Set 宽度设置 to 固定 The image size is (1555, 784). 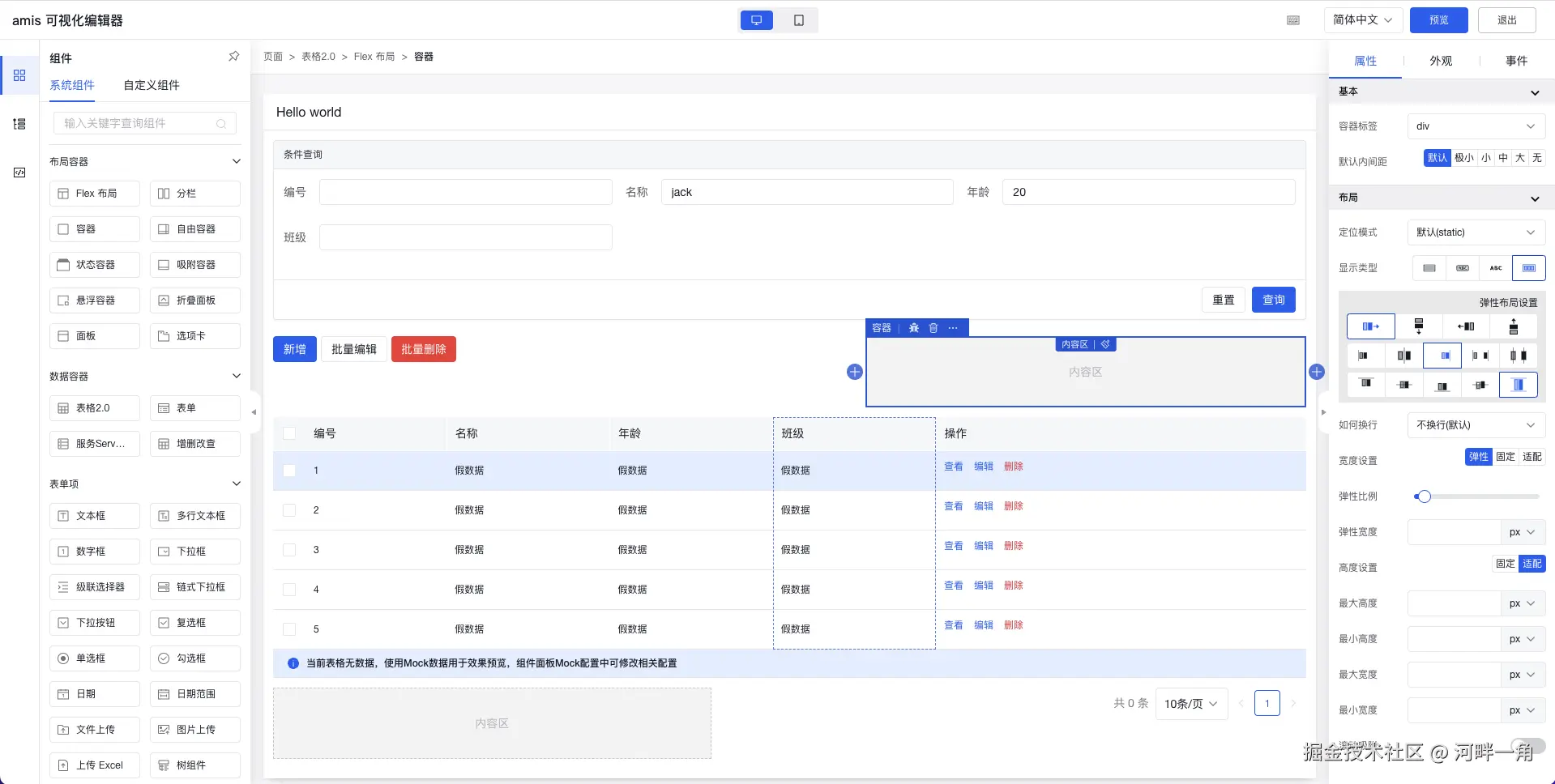click(1506, 457)
